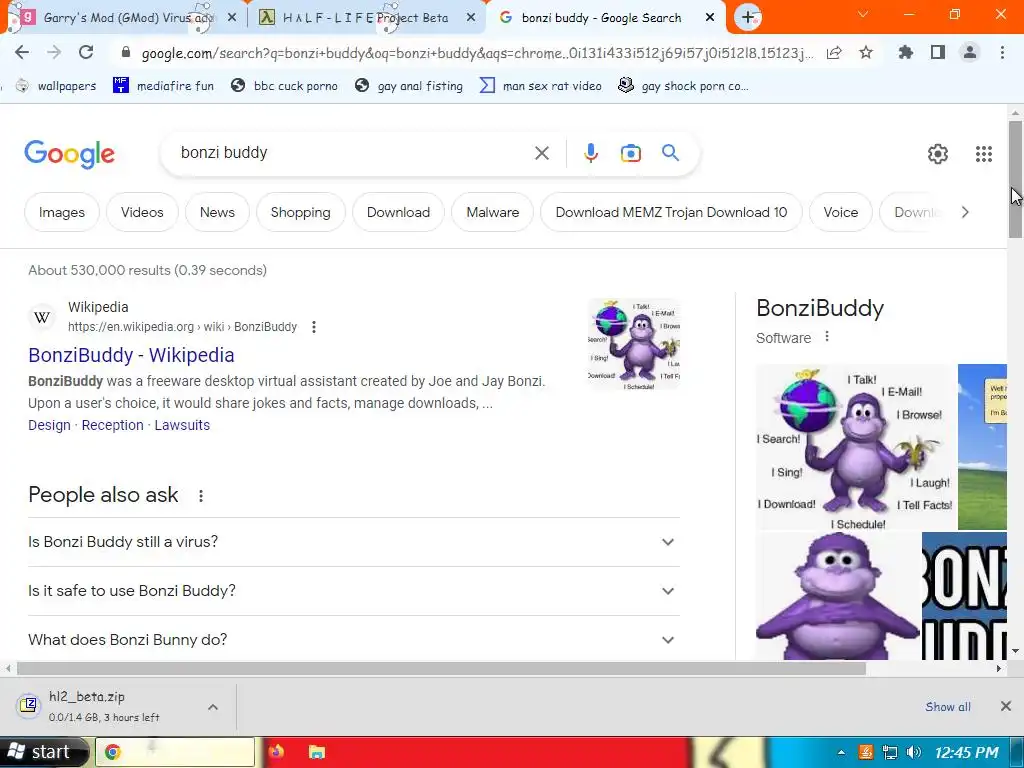
Task: Open the file explorer taskbar icon
Action: [x=317, y=752]
